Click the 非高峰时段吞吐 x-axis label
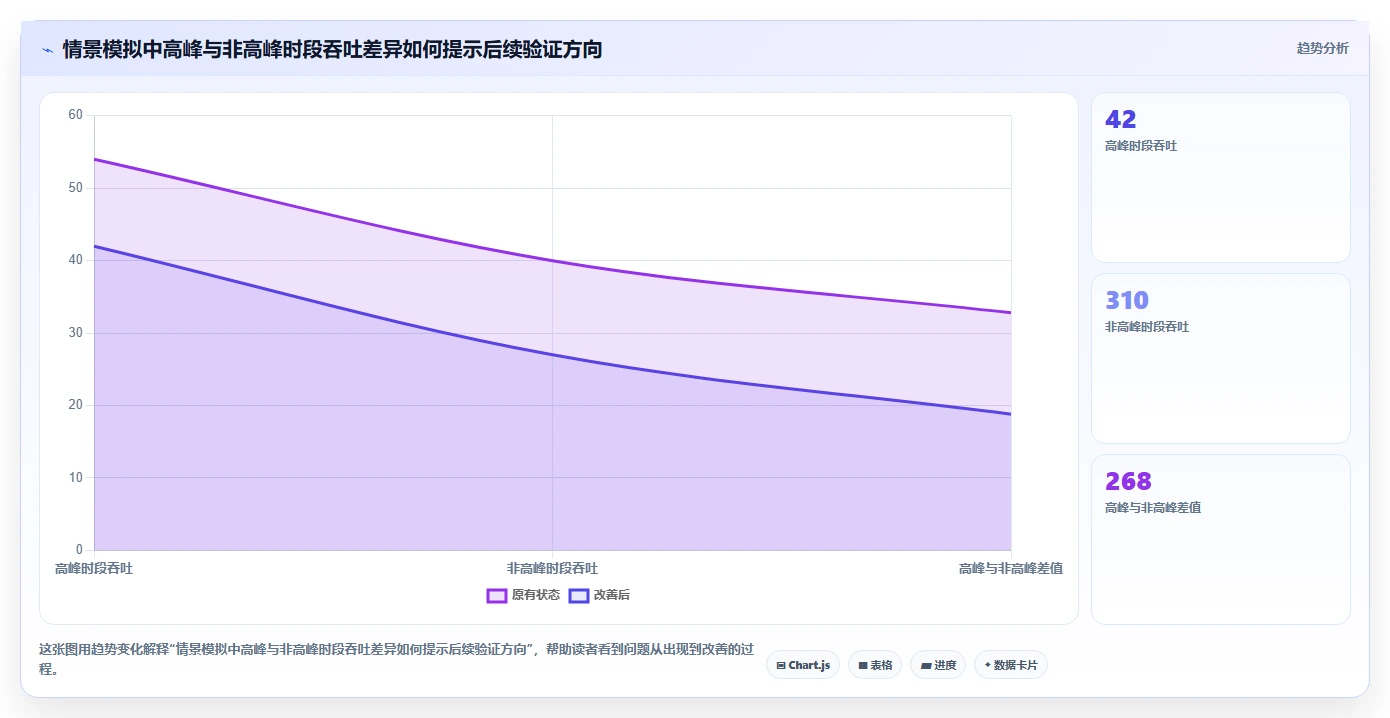The width and height of the screenshot is (1390, 718). point(552,568)
